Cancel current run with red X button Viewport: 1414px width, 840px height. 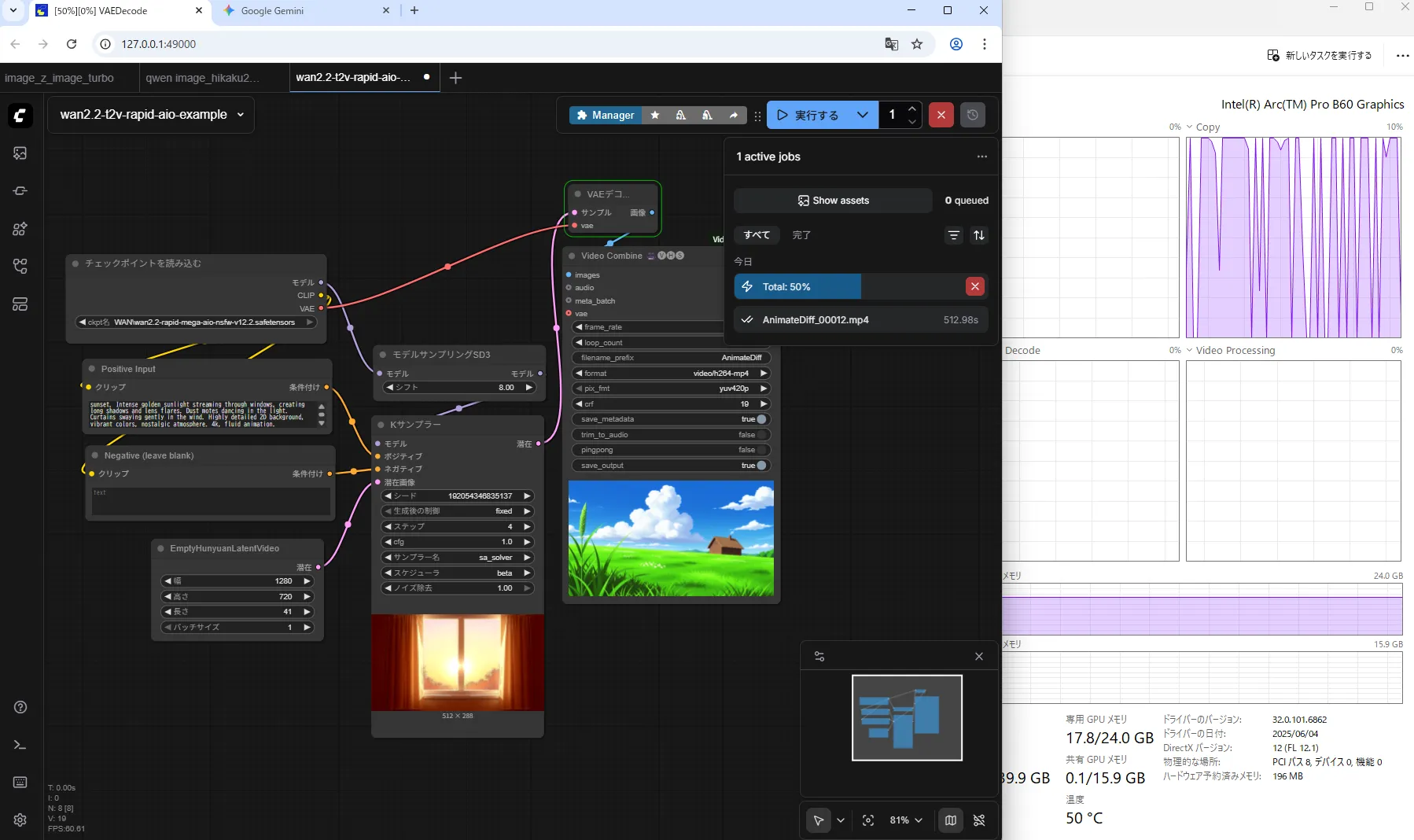pos(941,115)
